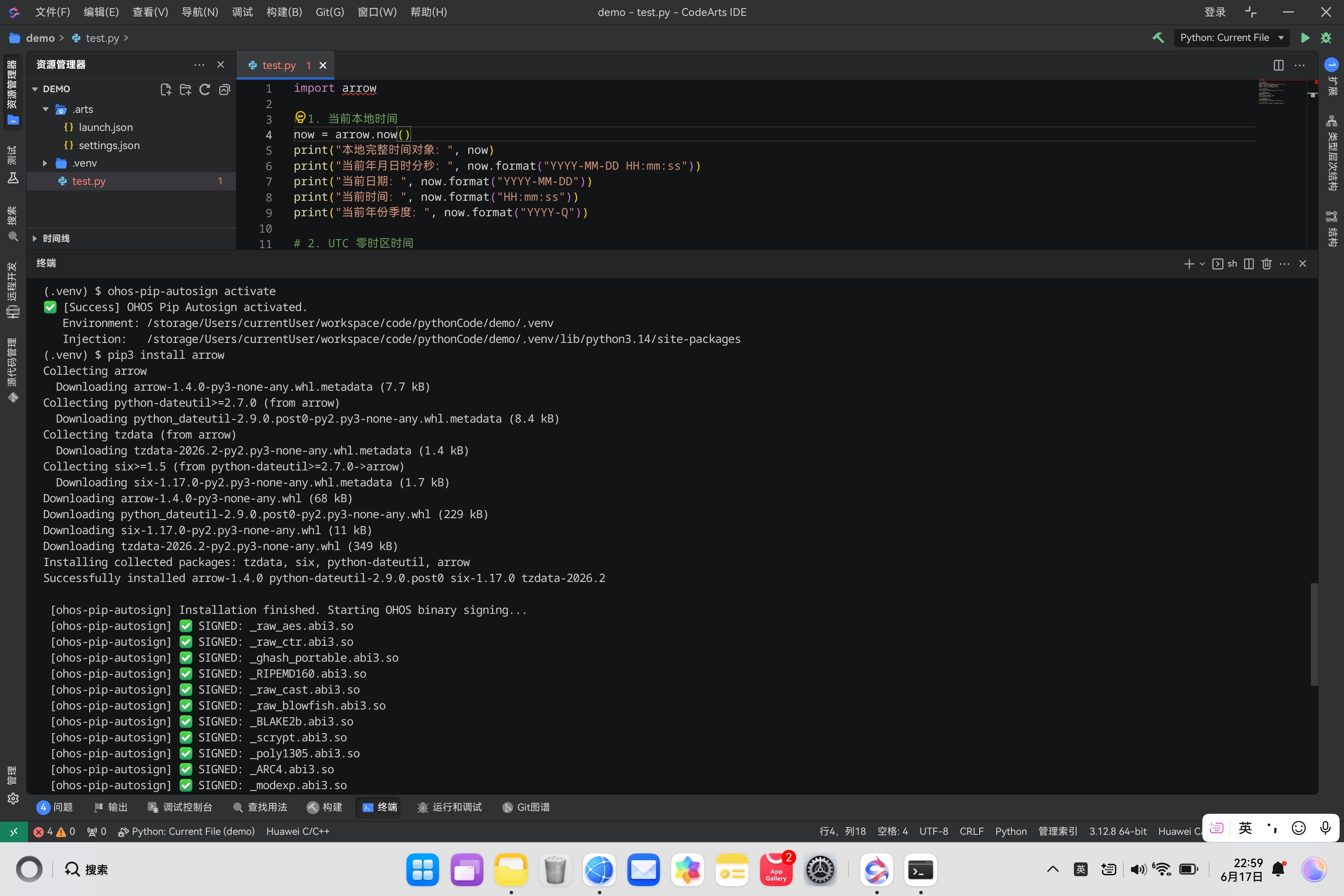
Task: Open the Testing flask sidebar icon
Action: [12, 166]
